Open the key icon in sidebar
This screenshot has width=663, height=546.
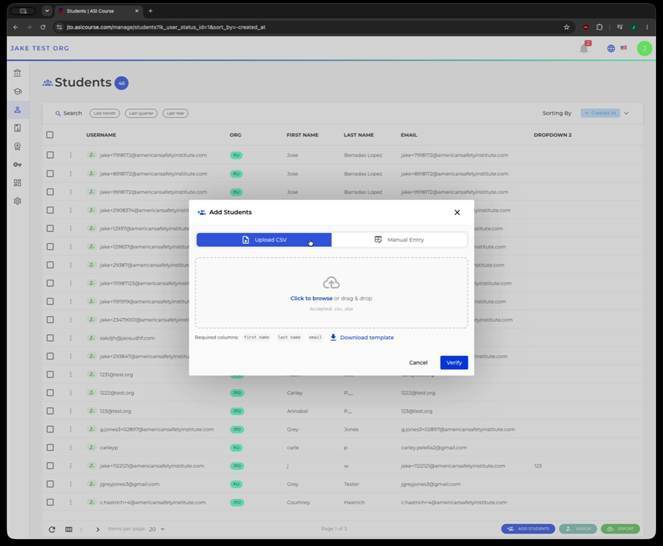point(17,165)
